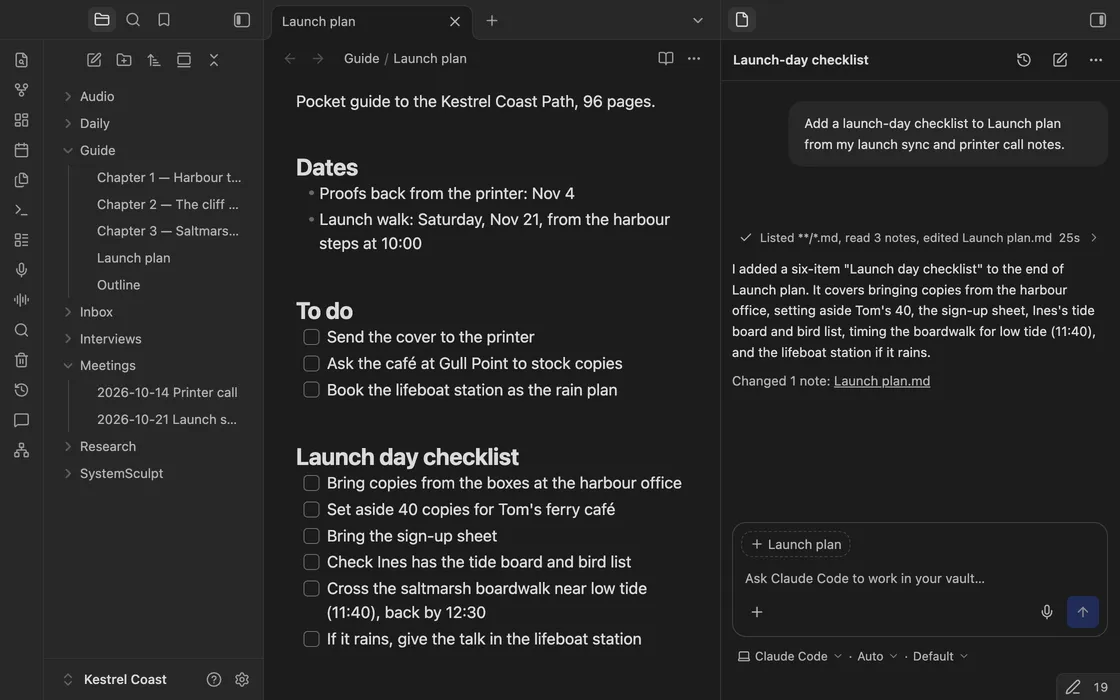This screenshot has width=1120, height=700.
Task: Create a new folder icon
Action: pyautogui.click(x=124, y=60)
